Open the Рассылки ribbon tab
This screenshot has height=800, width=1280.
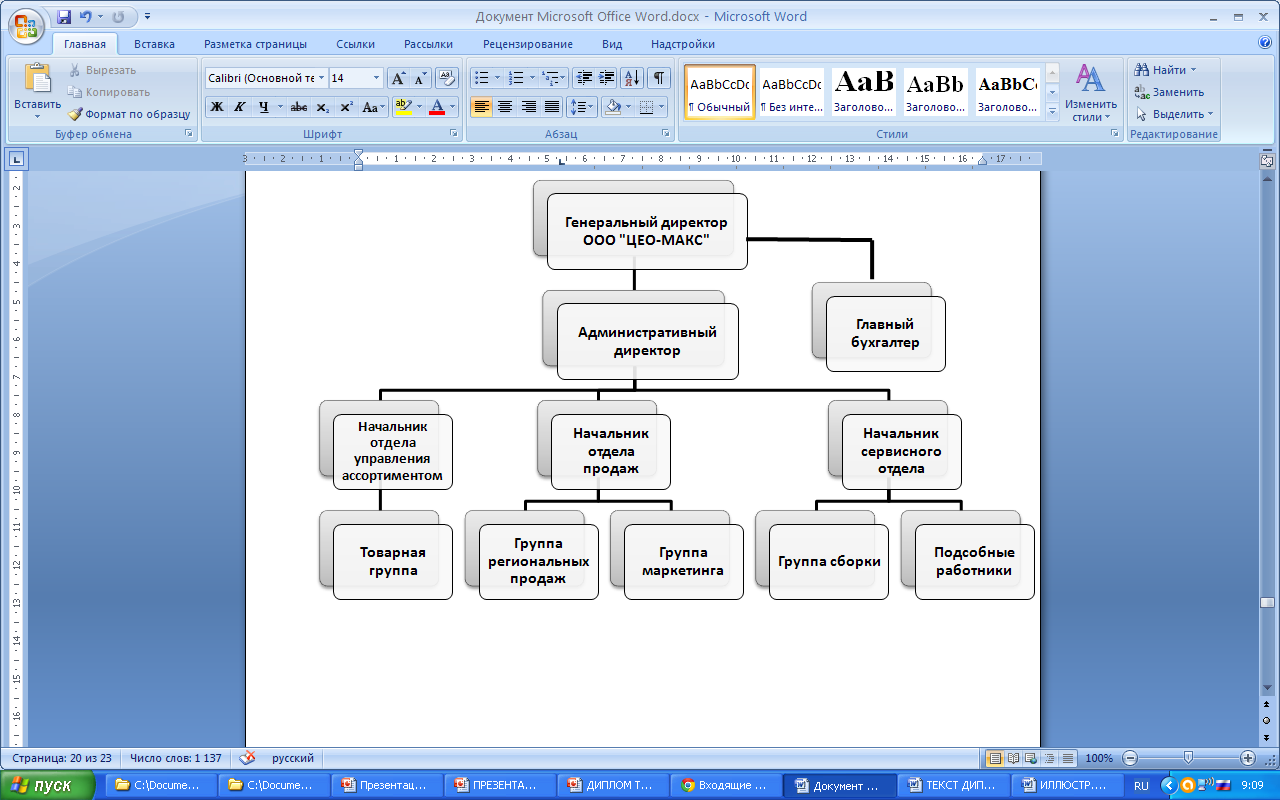point(428,44)
